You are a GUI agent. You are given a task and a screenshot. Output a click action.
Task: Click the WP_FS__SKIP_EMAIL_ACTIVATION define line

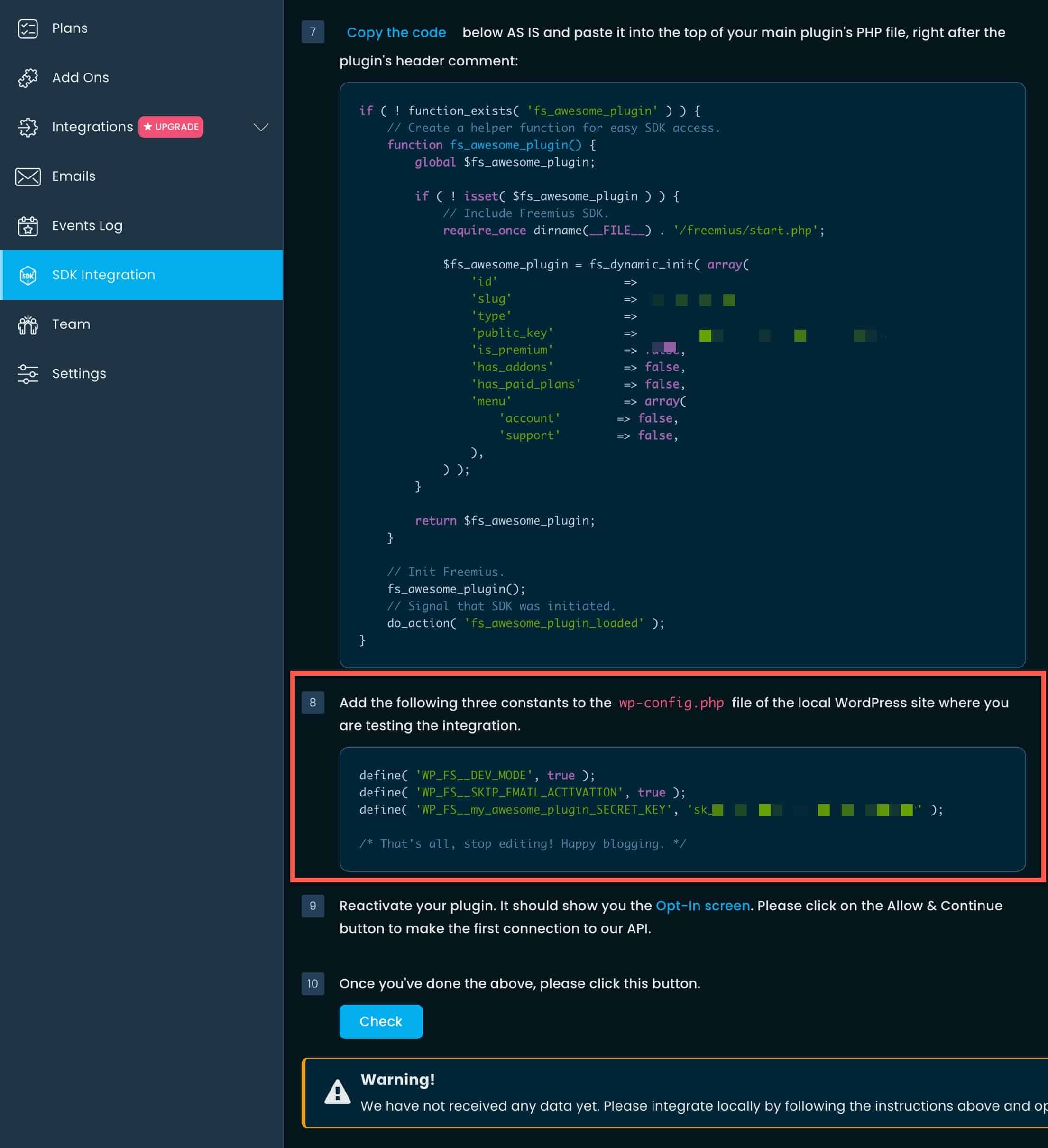click(522, 793)
